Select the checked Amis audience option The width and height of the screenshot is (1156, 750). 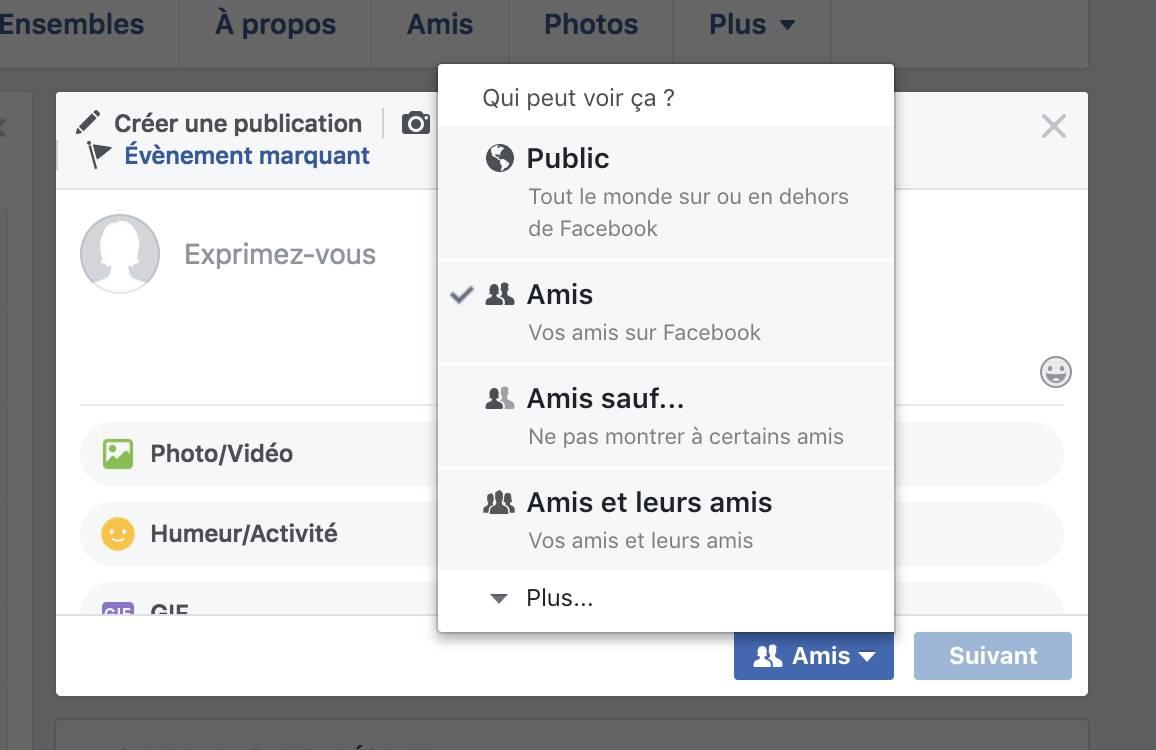665,312
